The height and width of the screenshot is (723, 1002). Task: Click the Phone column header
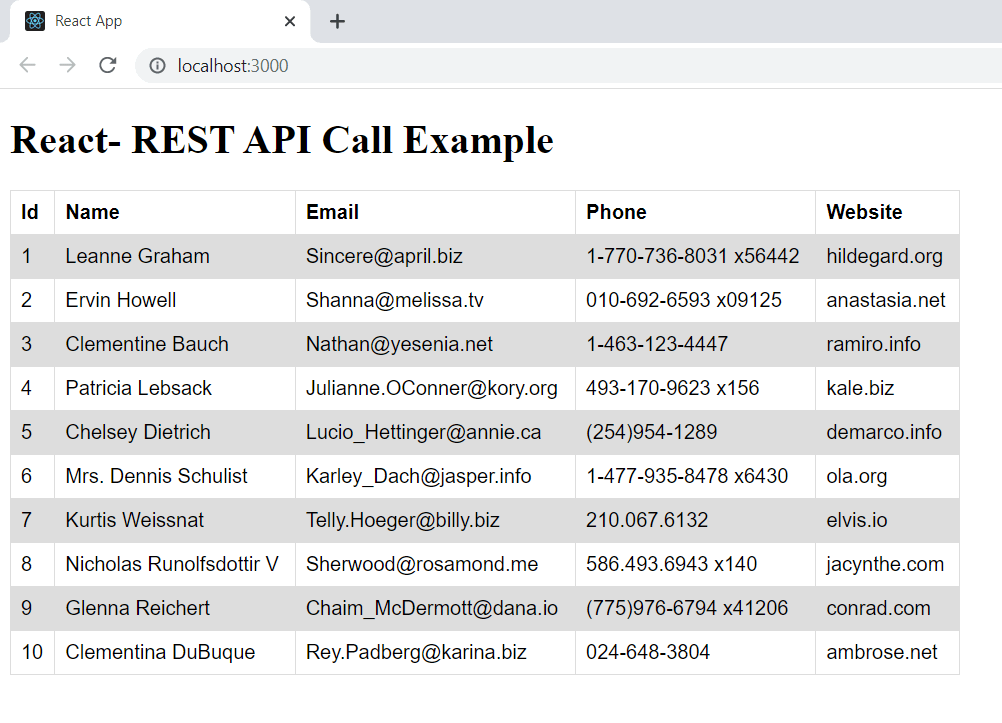click(x=616, y=212)
